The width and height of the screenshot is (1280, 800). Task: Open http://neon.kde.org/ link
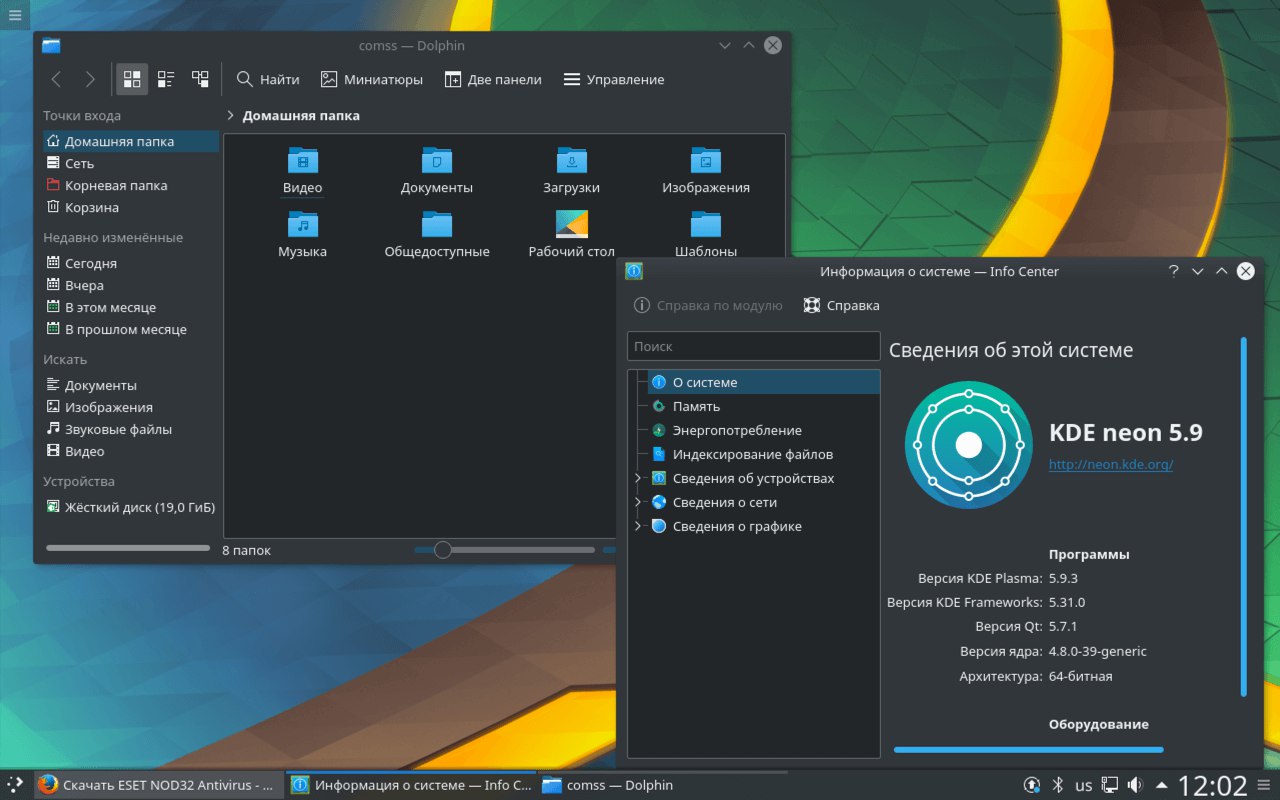click(x=1110, y=464)
